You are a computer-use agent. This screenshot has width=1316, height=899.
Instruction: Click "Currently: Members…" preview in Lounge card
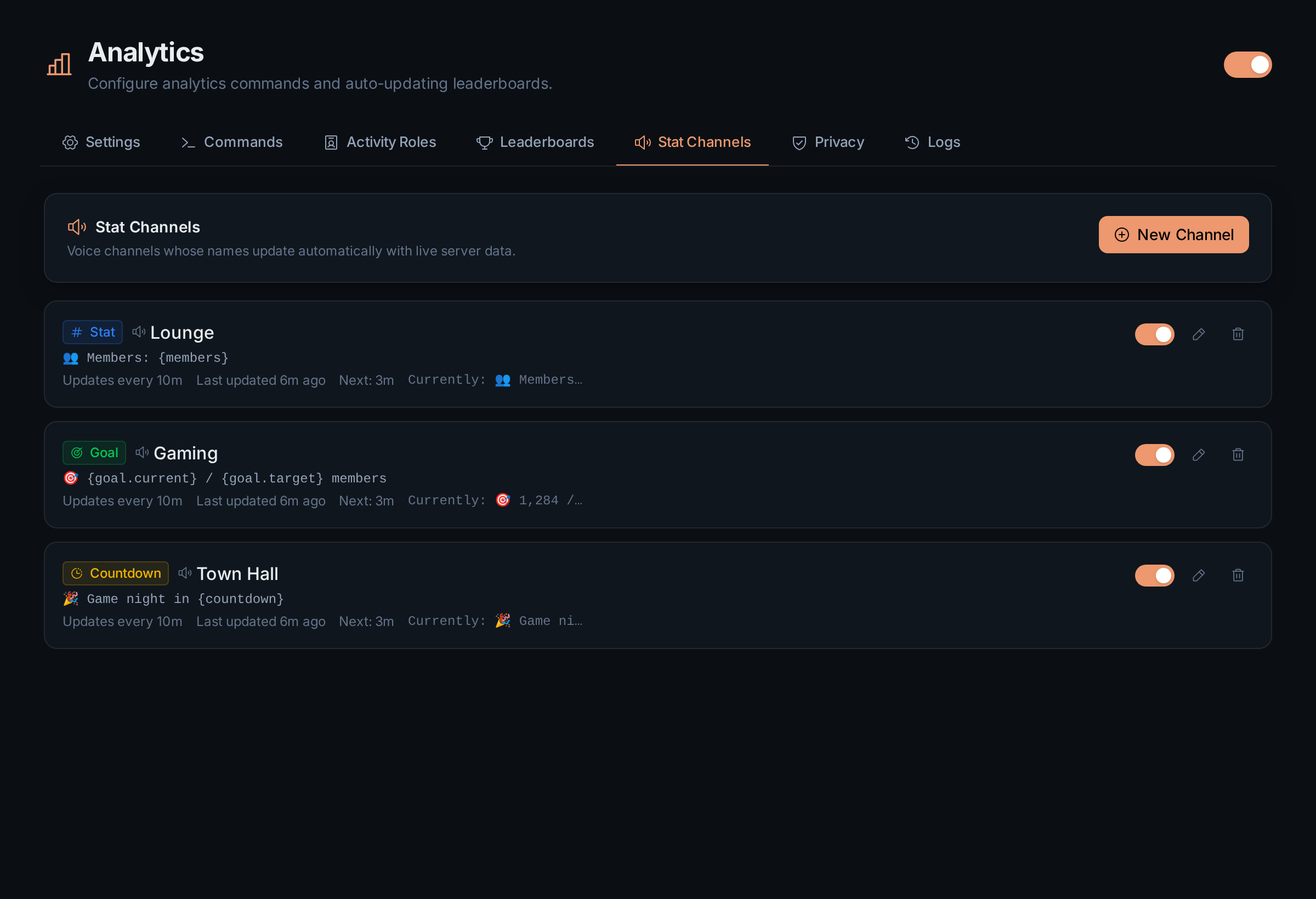496,380
